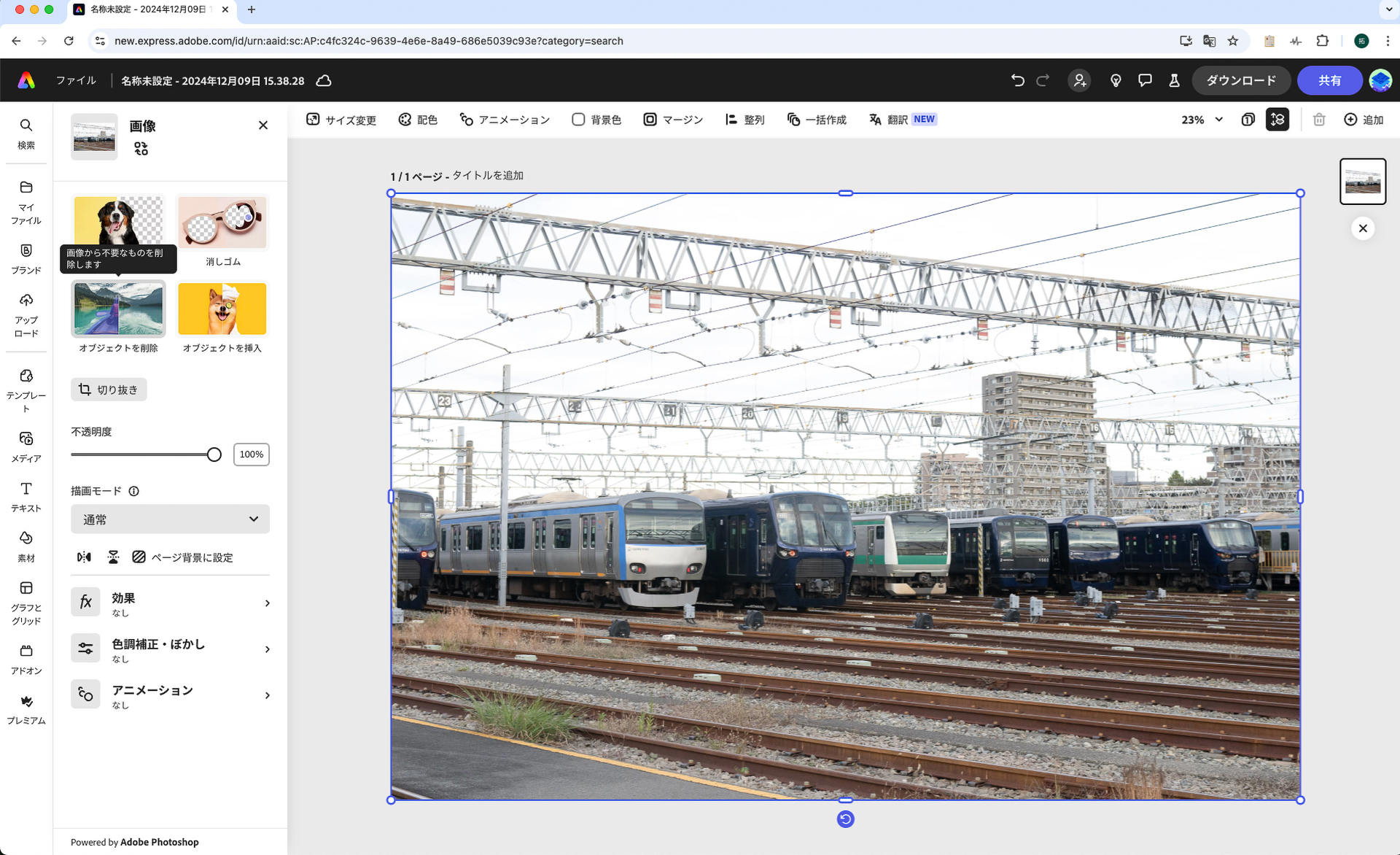Open the Text sidebar tool
The height and width of the screenshot is (855, 1400).
pyautogui.click(x=26, y=496)
